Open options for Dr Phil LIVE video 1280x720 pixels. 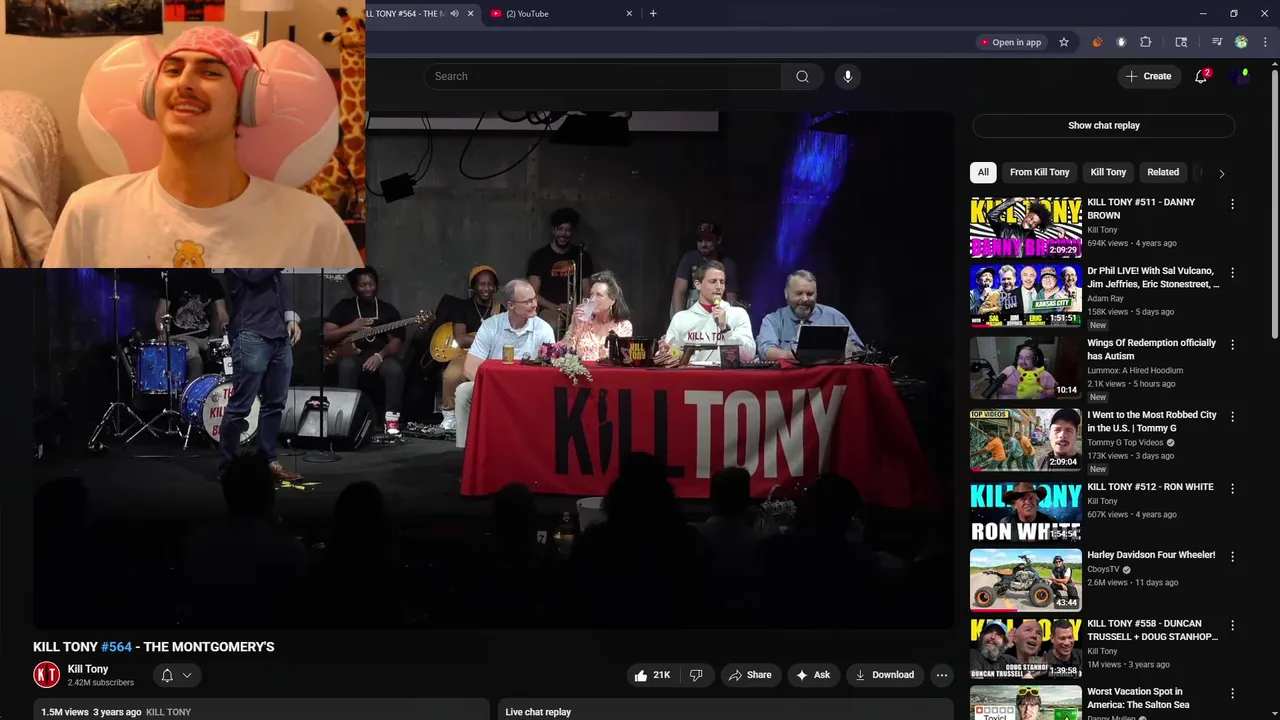[x=1232, y=272]
